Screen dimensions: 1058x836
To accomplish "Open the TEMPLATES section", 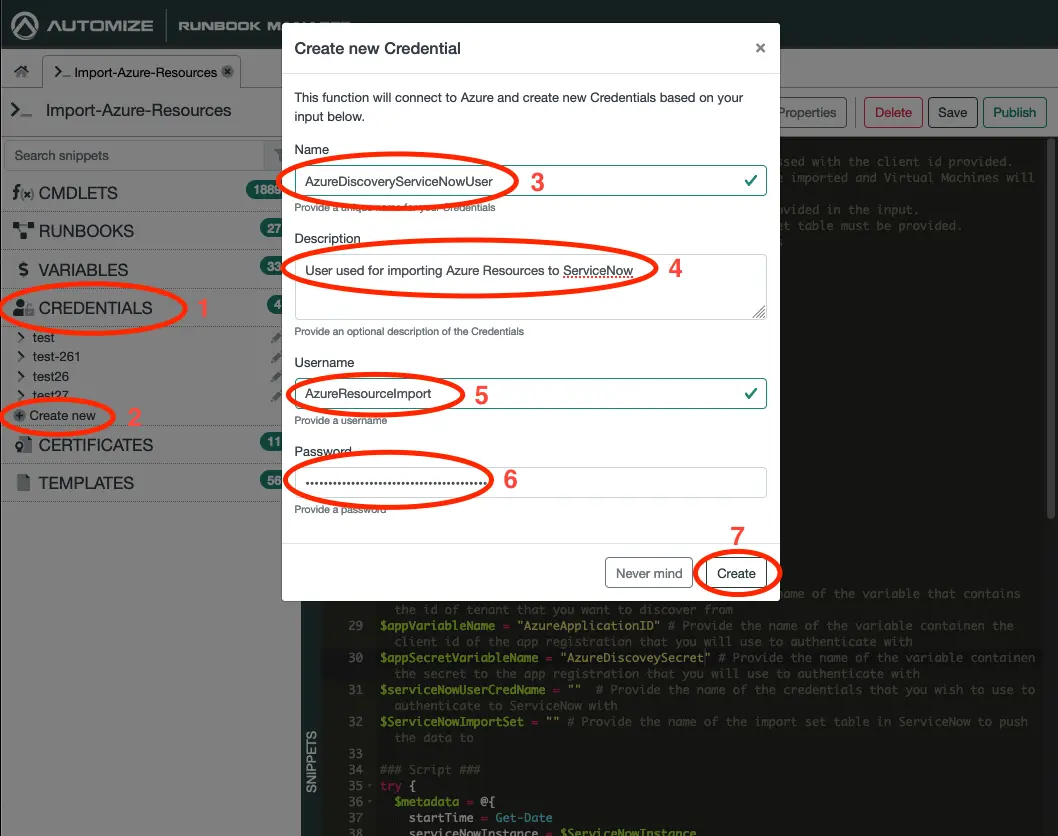I will pos(85,483).
